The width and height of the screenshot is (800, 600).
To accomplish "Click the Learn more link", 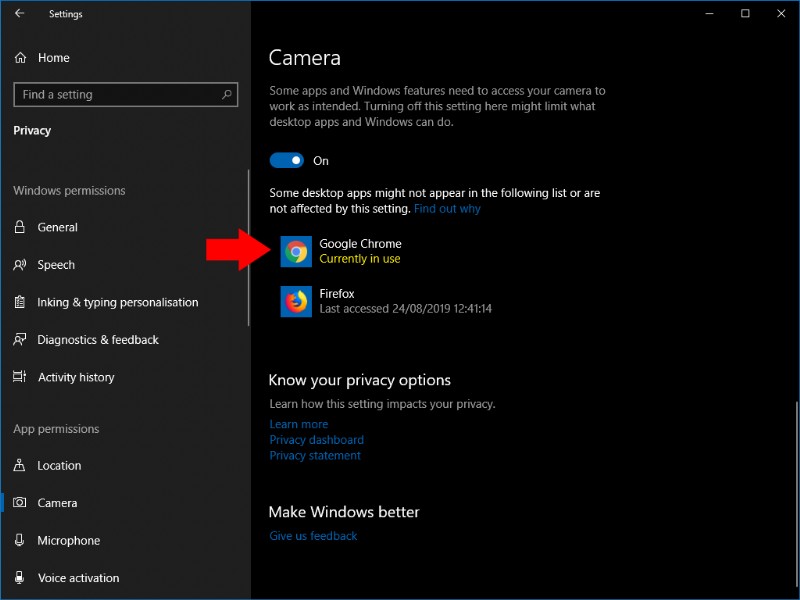I will click(x=298, y=424).
